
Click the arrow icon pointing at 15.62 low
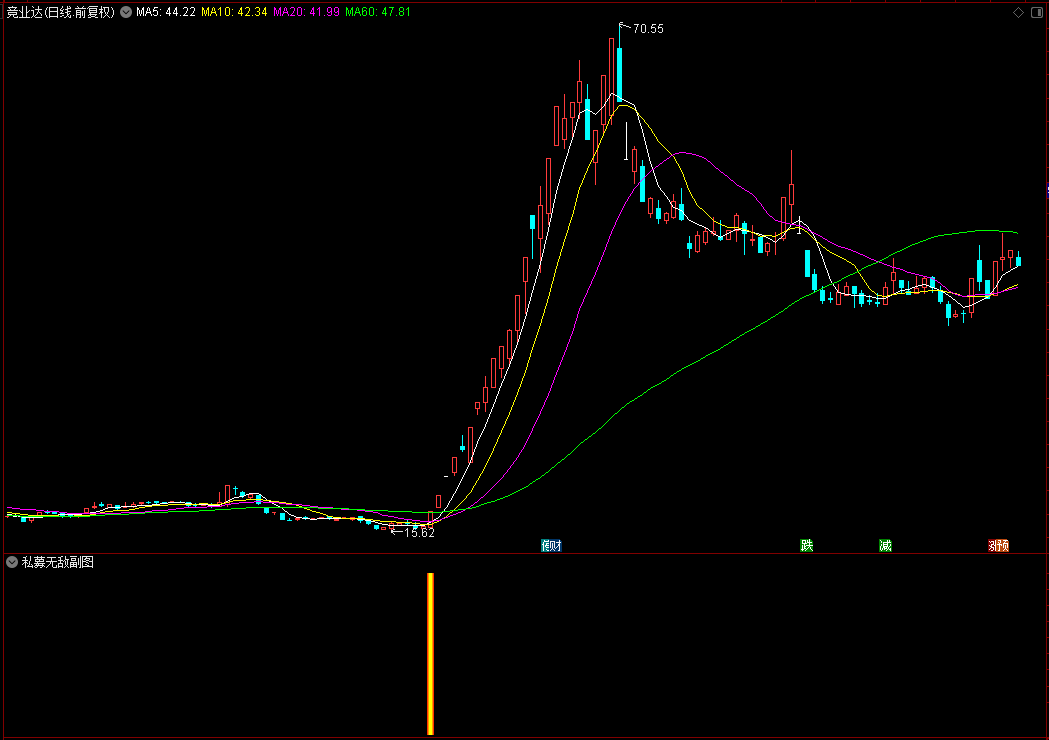[396, 532]
